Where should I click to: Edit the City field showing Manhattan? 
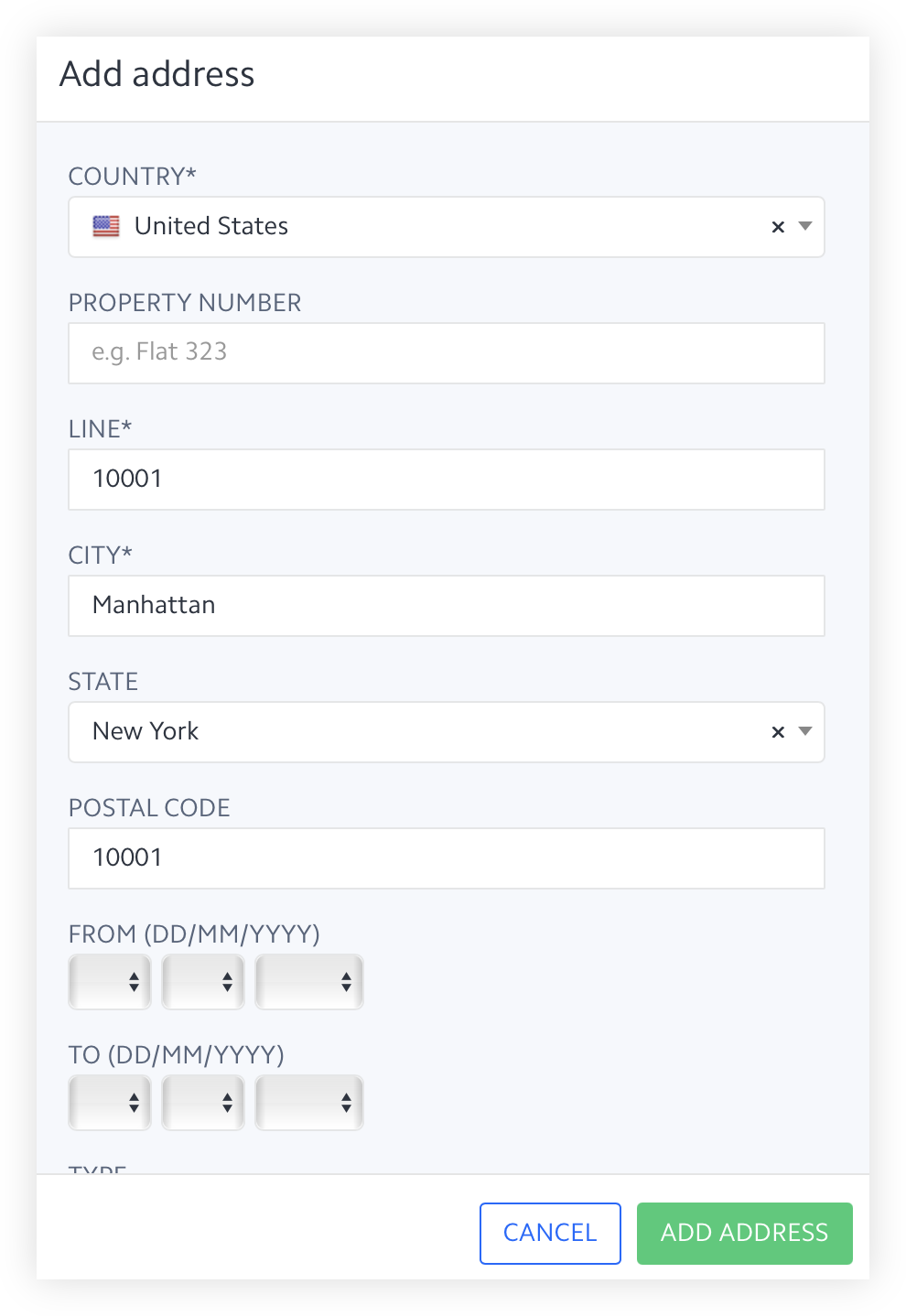tap(447, 606)
